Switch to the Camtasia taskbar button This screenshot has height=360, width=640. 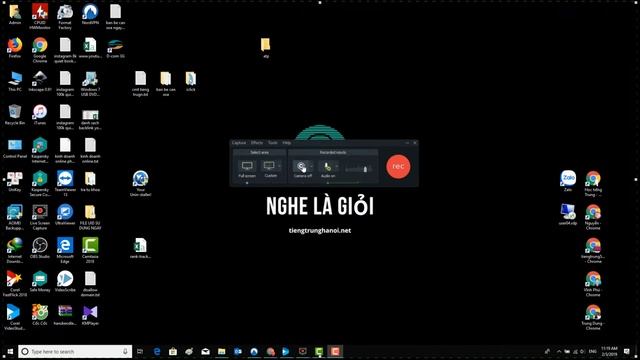pyautogui.click(x=319, y=351)
